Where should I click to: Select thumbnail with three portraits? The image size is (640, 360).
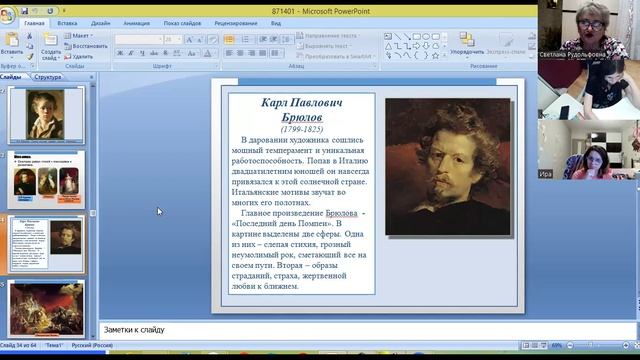46,179
